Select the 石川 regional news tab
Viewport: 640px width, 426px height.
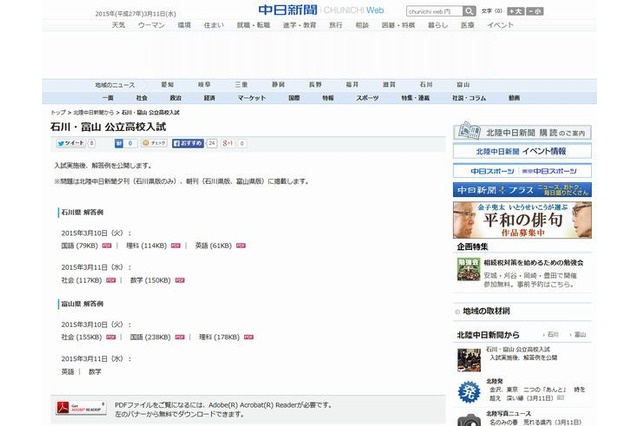pyautogui.click(x=426, y=84)
